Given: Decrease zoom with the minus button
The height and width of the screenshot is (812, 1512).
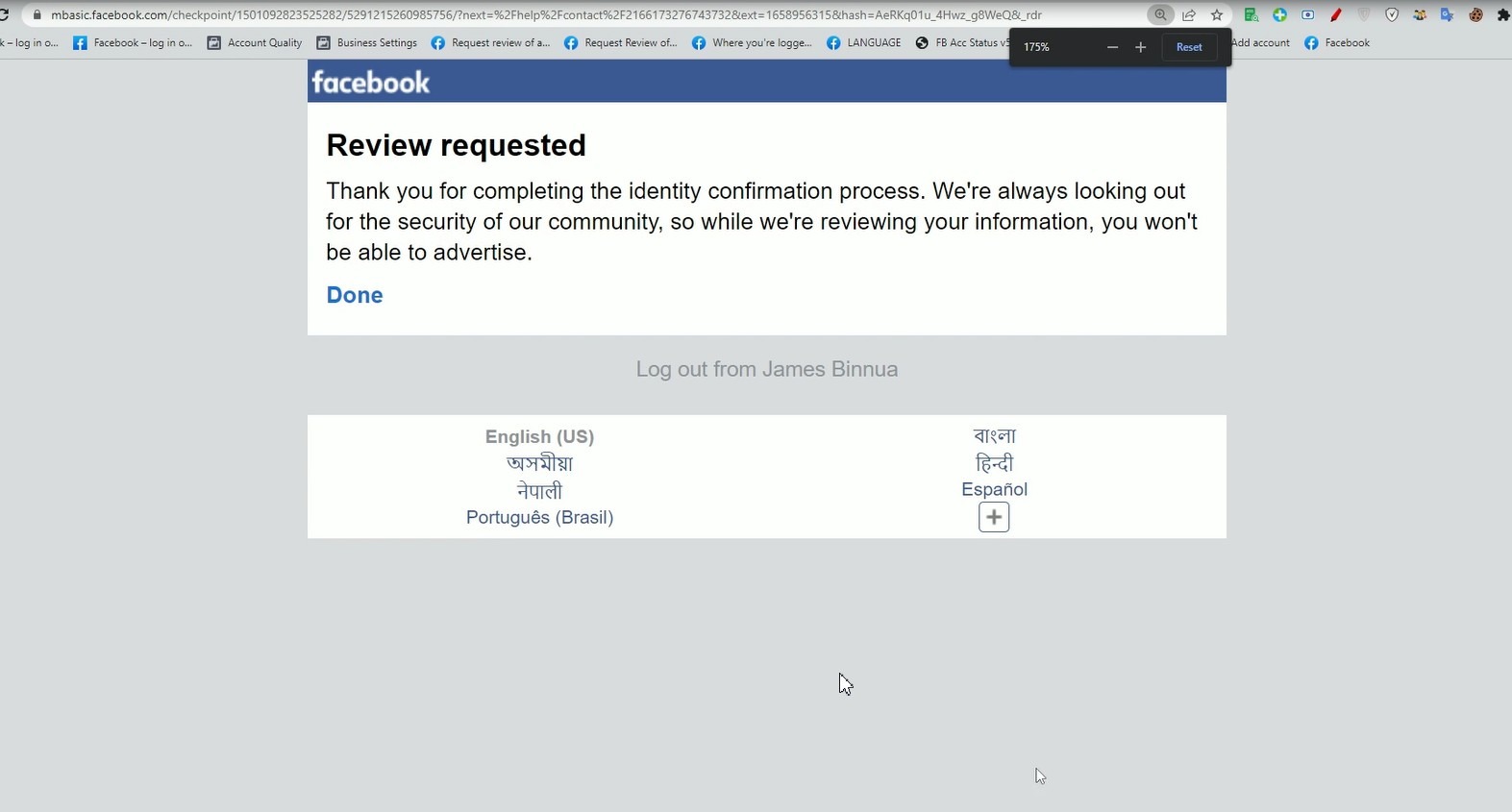Looking at the screenshot, I should pyautogui.click(x=1112, y=47).
